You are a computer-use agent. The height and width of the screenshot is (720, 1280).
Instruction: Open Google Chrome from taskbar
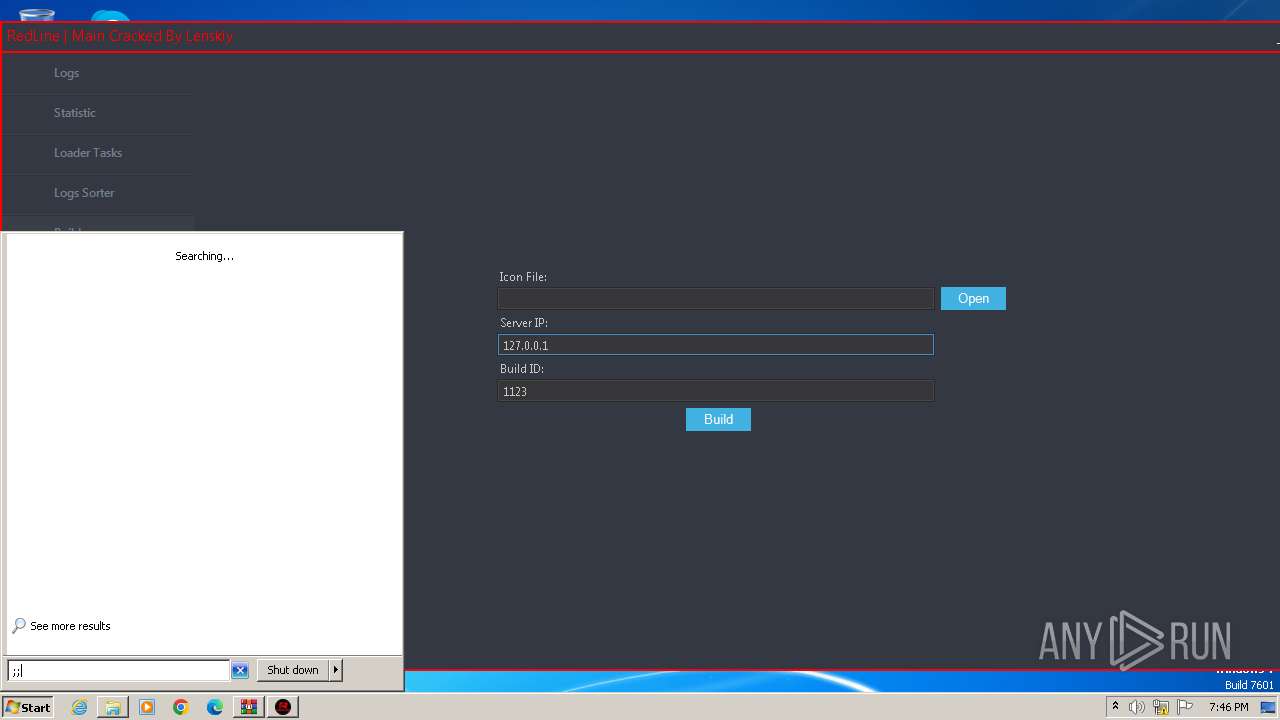click(181, 707)
